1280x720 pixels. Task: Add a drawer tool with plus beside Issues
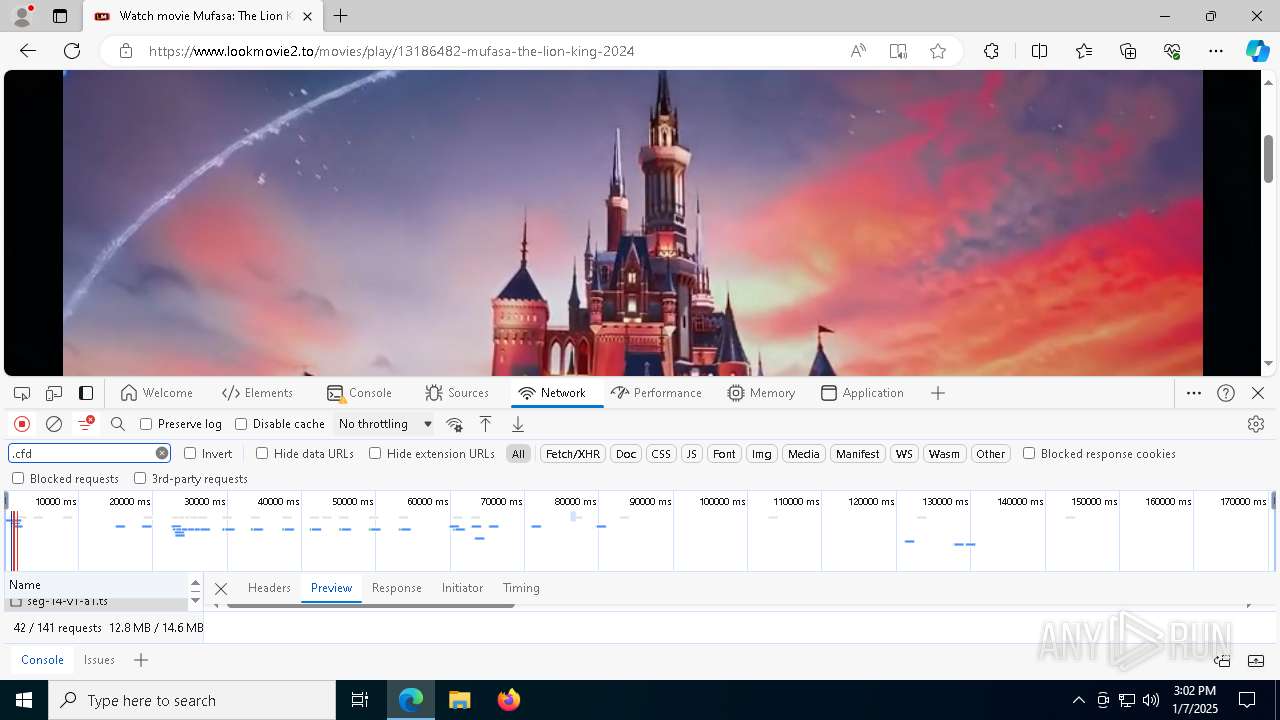141,660
